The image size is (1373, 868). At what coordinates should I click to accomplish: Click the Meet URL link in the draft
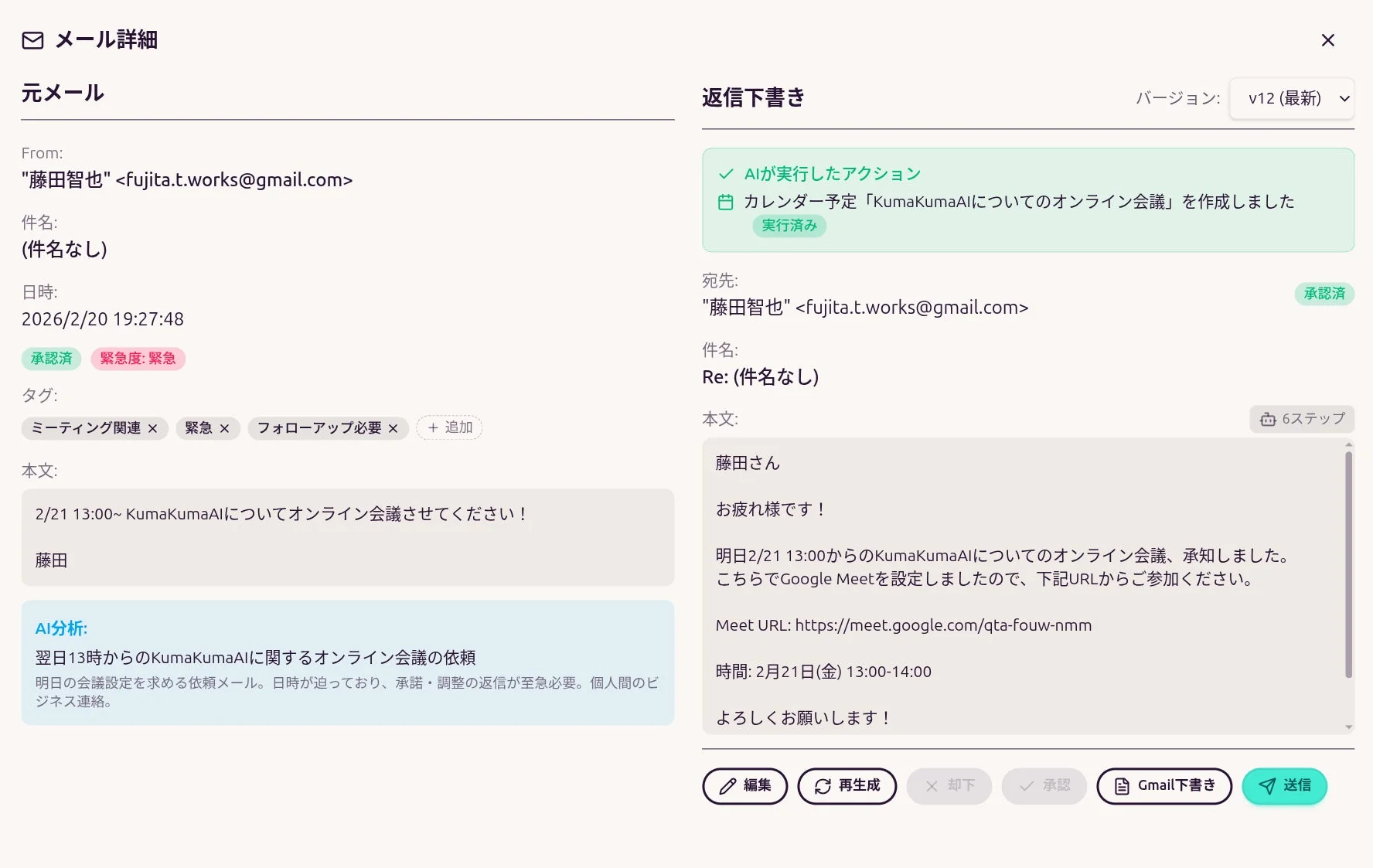pos(943,625)
